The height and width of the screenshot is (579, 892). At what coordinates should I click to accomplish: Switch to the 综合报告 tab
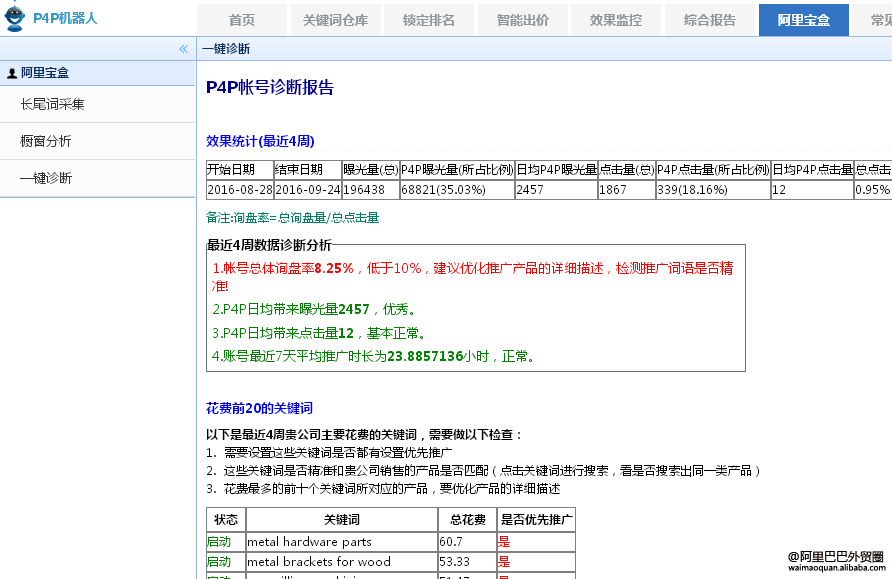coord(710,20)
